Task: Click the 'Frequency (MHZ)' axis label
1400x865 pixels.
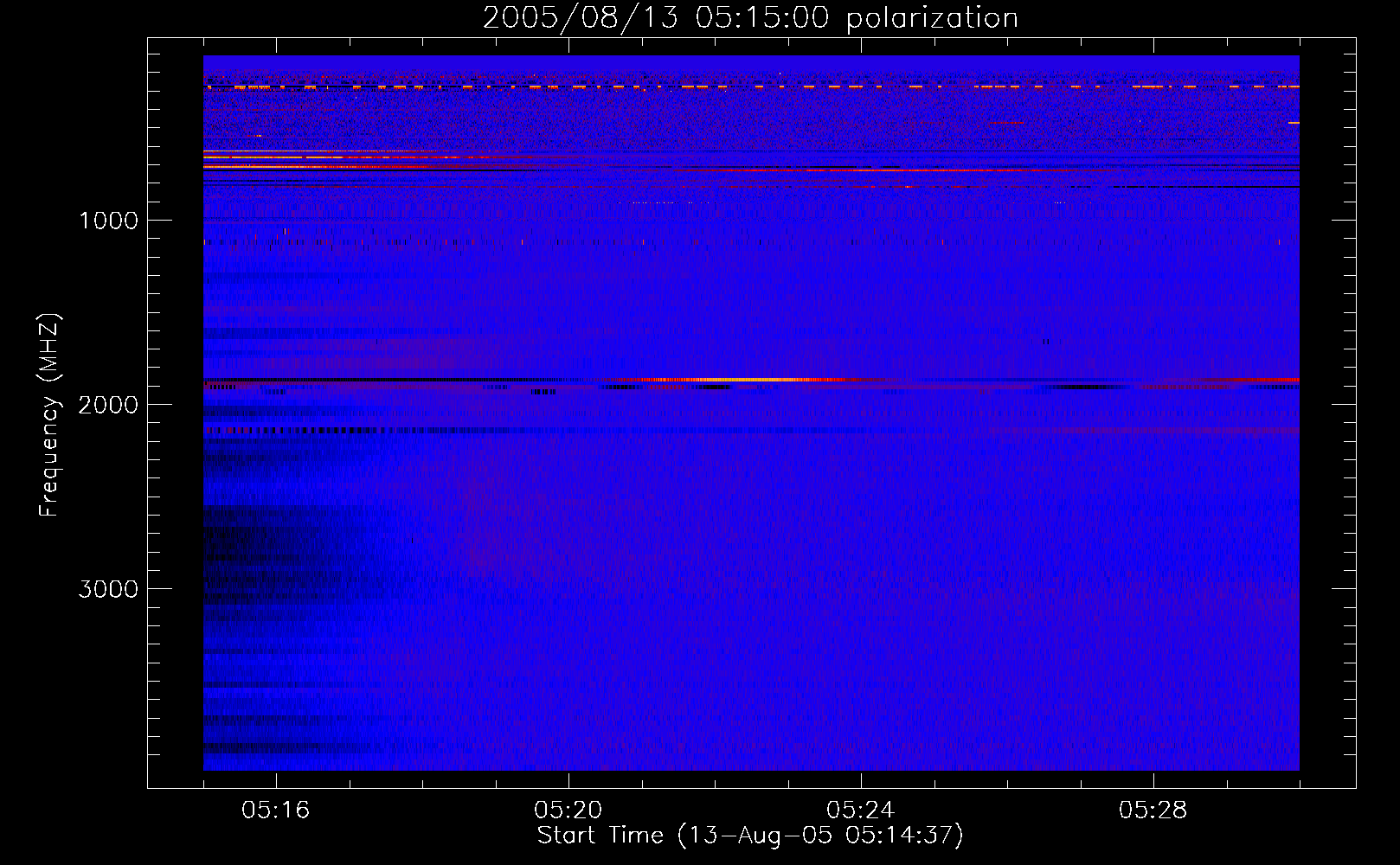Action: point(49,415)
